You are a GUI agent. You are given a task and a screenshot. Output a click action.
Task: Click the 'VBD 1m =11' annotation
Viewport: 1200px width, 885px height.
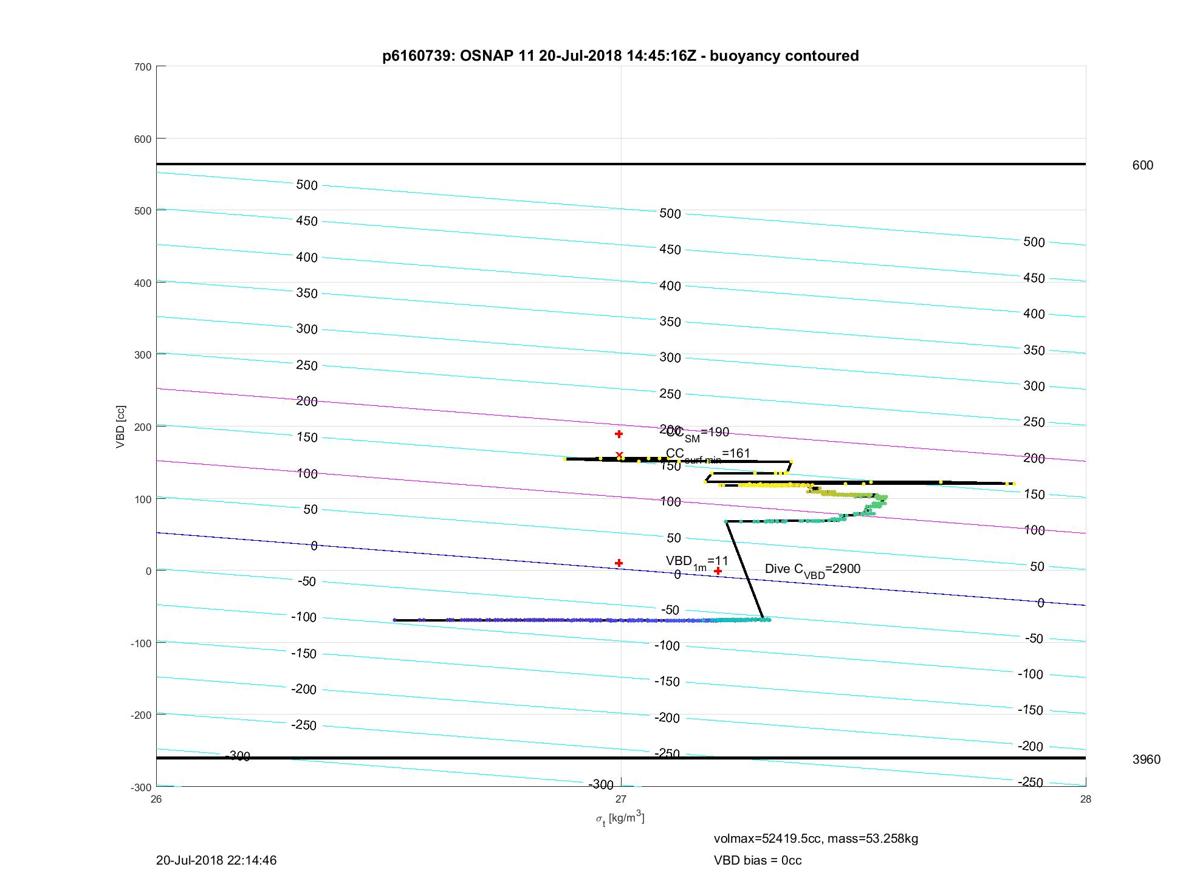(x=697, y=562)
